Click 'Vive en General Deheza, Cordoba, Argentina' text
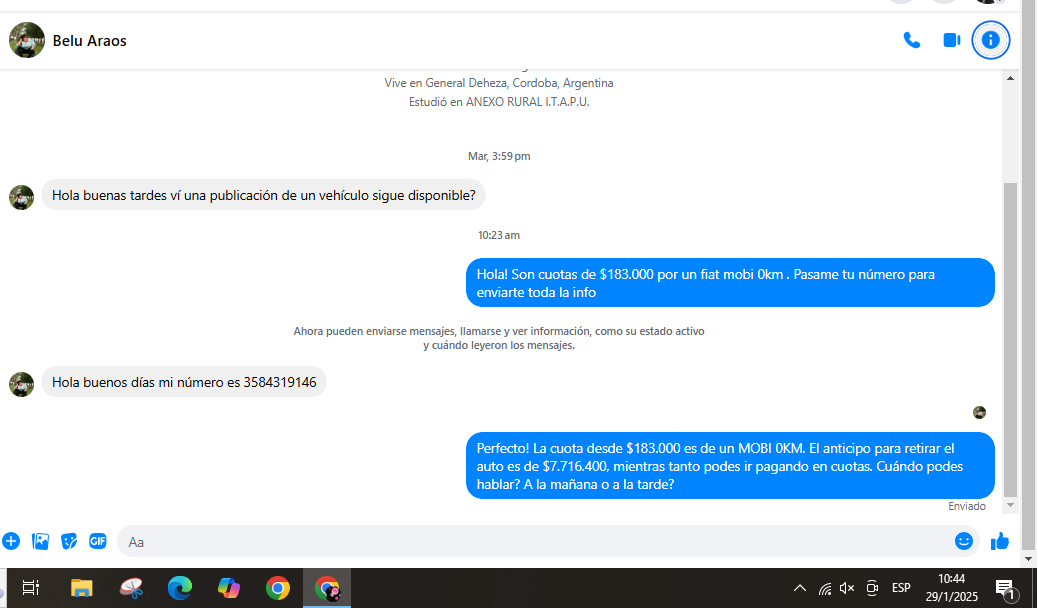Viewport: 1037px width, 608px height. [x=499, y=83]
